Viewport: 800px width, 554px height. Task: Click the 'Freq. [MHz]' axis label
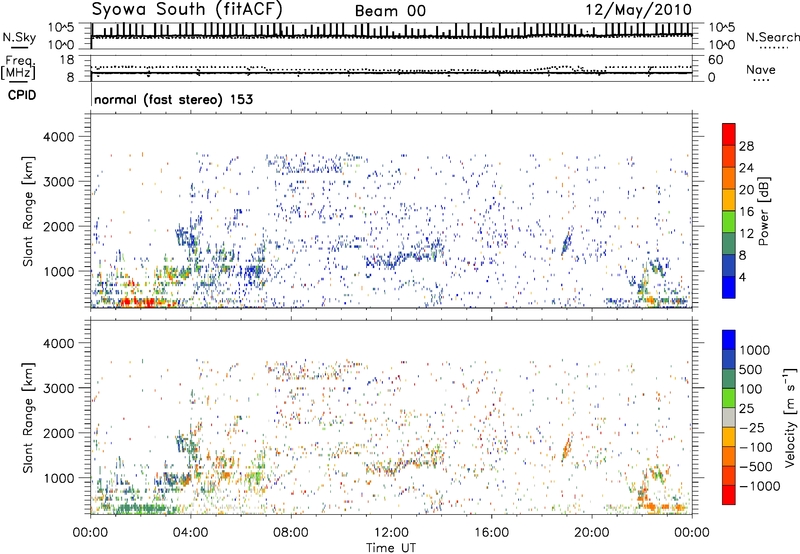(x=19, y=67)
